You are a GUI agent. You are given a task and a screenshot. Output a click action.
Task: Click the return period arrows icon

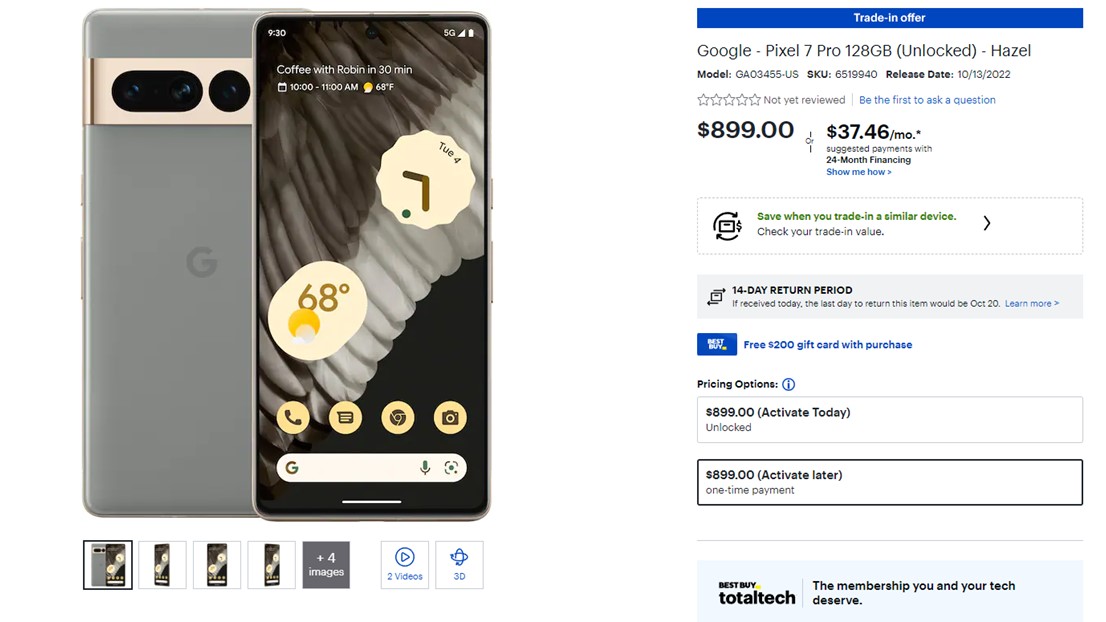tap(716, 297)
